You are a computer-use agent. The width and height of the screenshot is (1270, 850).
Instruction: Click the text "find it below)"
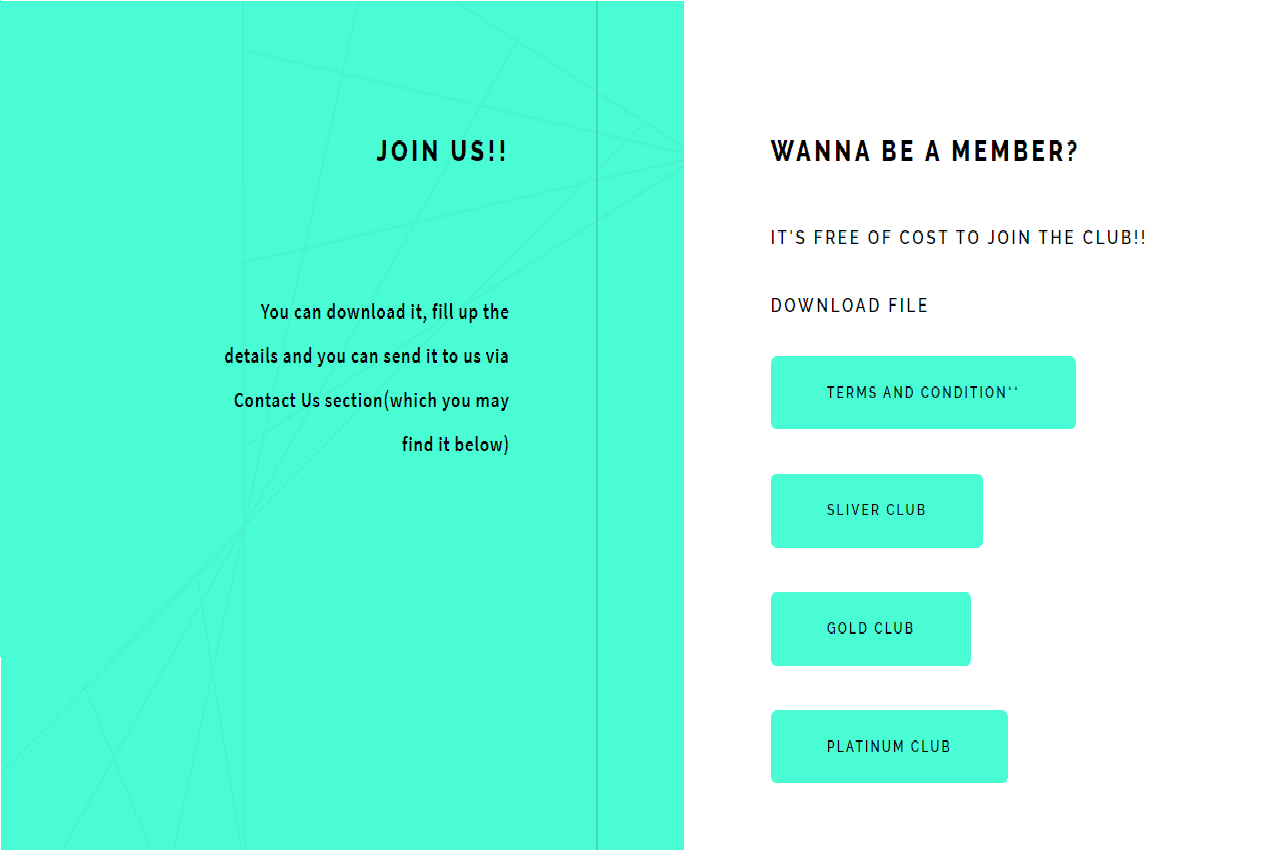(x=455, y=444)
